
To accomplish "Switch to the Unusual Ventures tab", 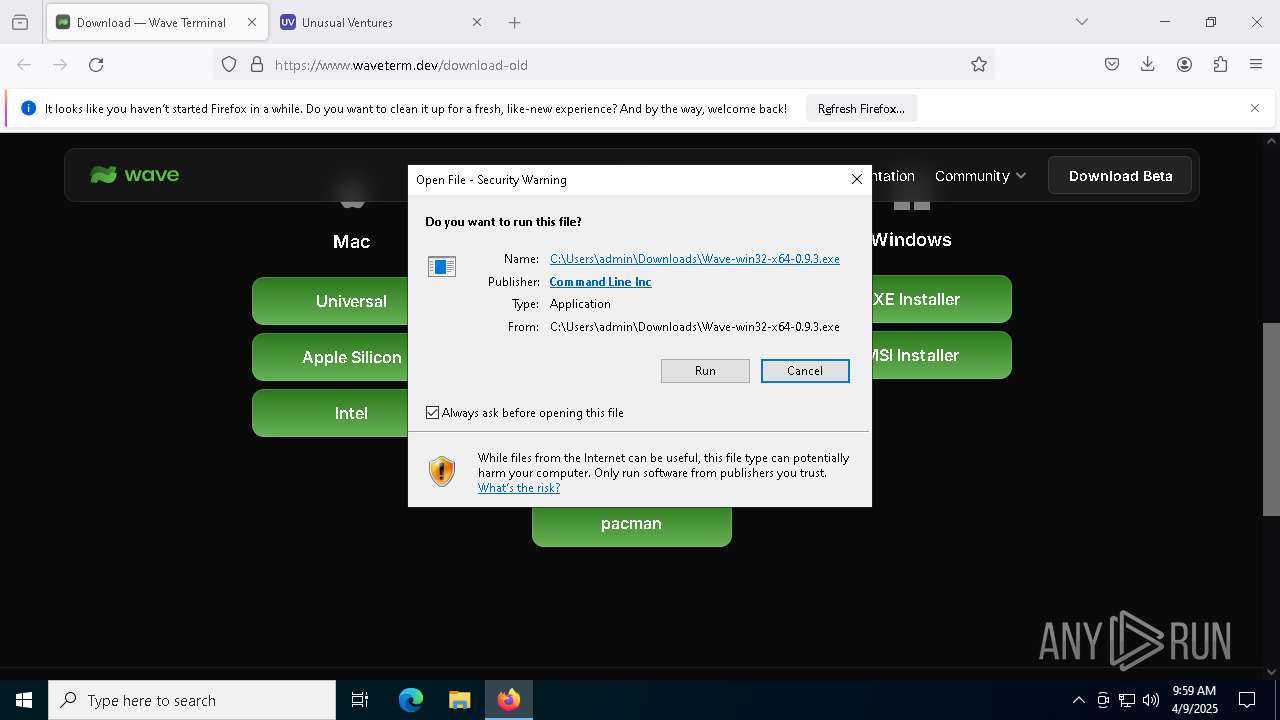I will tap(382, 22).
